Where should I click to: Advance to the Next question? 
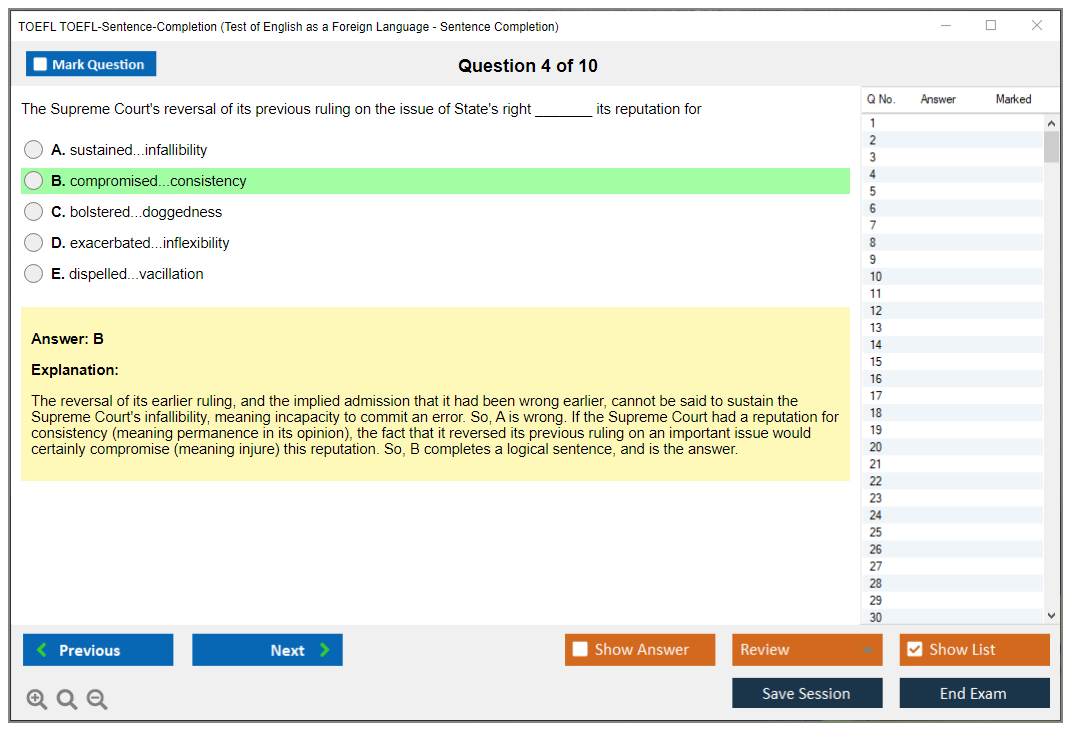coord(267,650)
